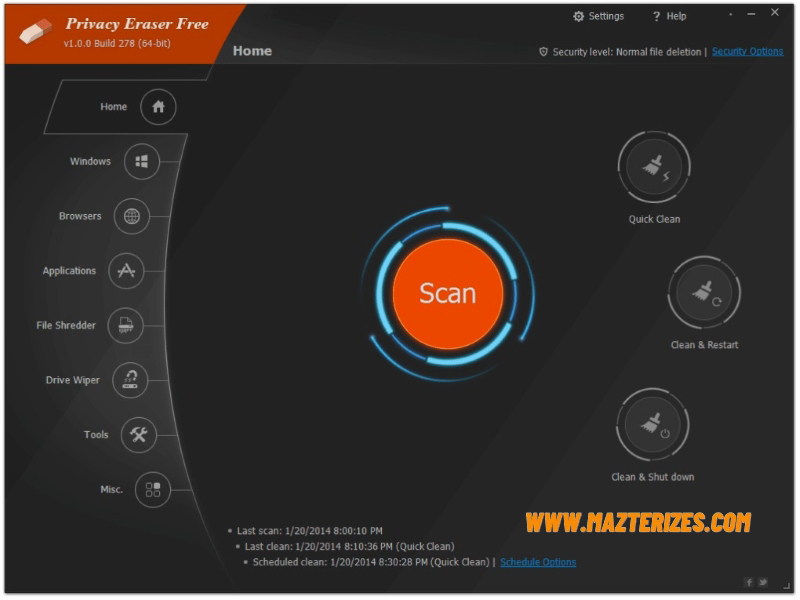This screenshot has width=800, height=600.
Task: Click the Last scan date text
Action: pyautogui.click(x=310, y=531)
